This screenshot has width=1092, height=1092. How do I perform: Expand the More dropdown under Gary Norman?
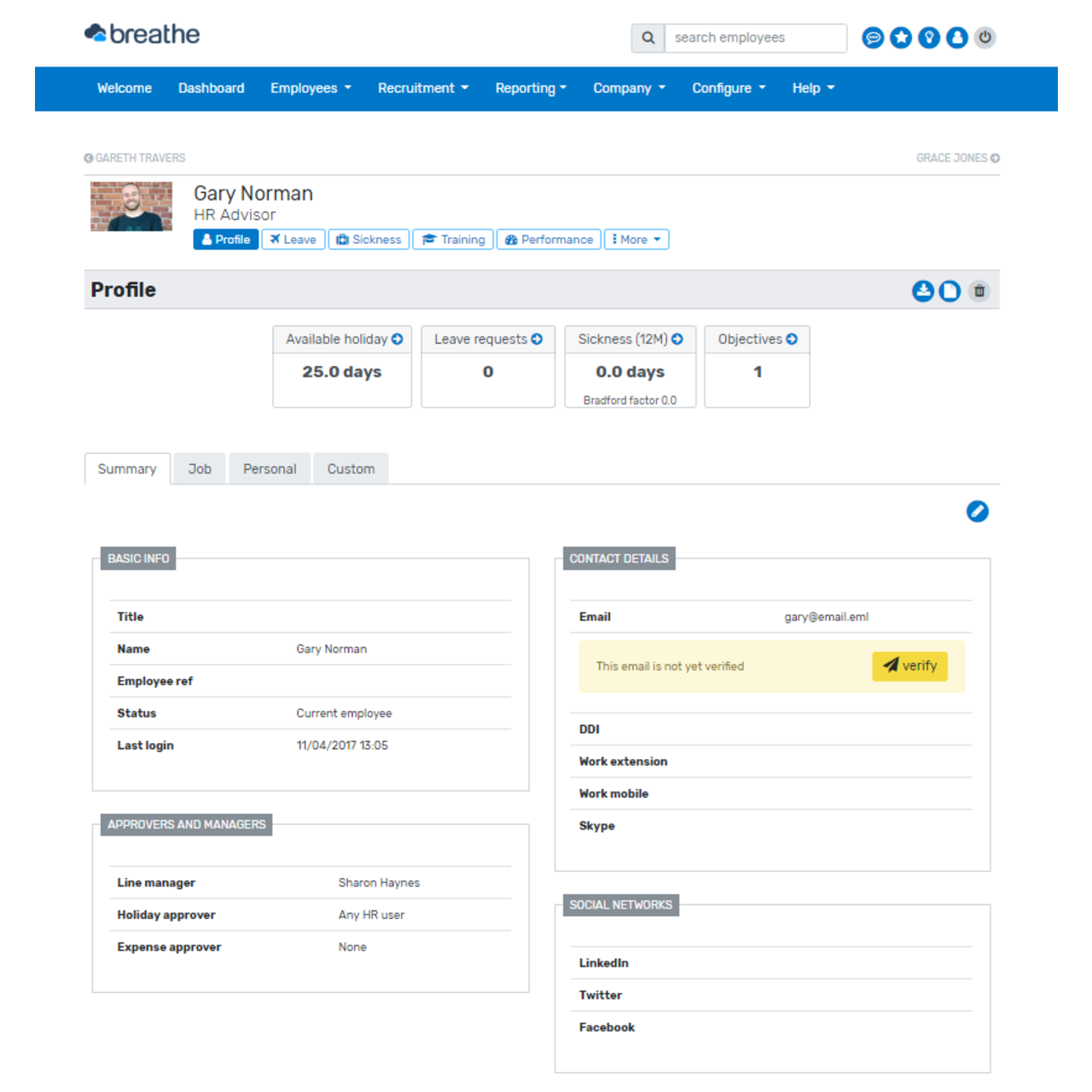(x=636, y=240)
